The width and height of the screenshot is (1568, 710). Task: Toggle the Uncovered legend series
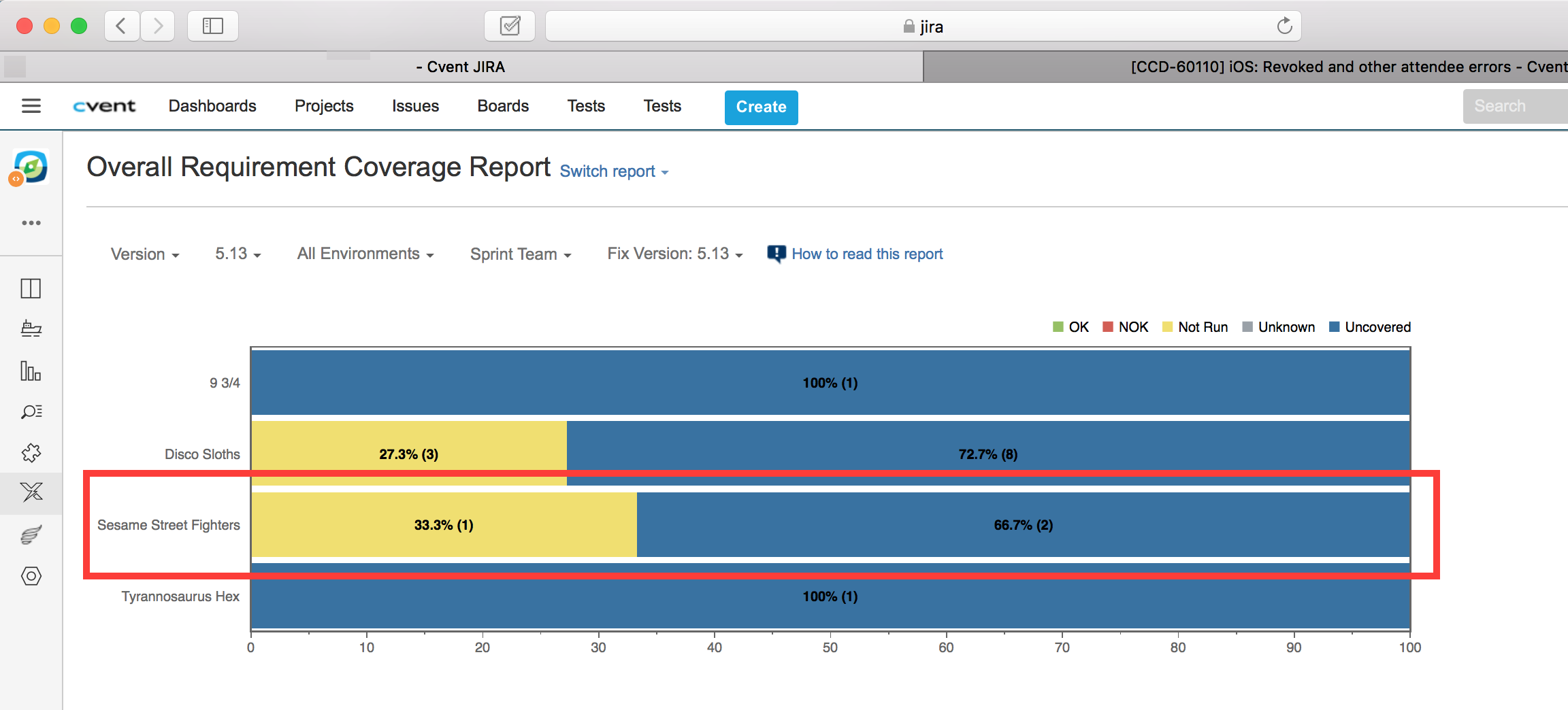pyautogui.click(x=1369, y=327)
